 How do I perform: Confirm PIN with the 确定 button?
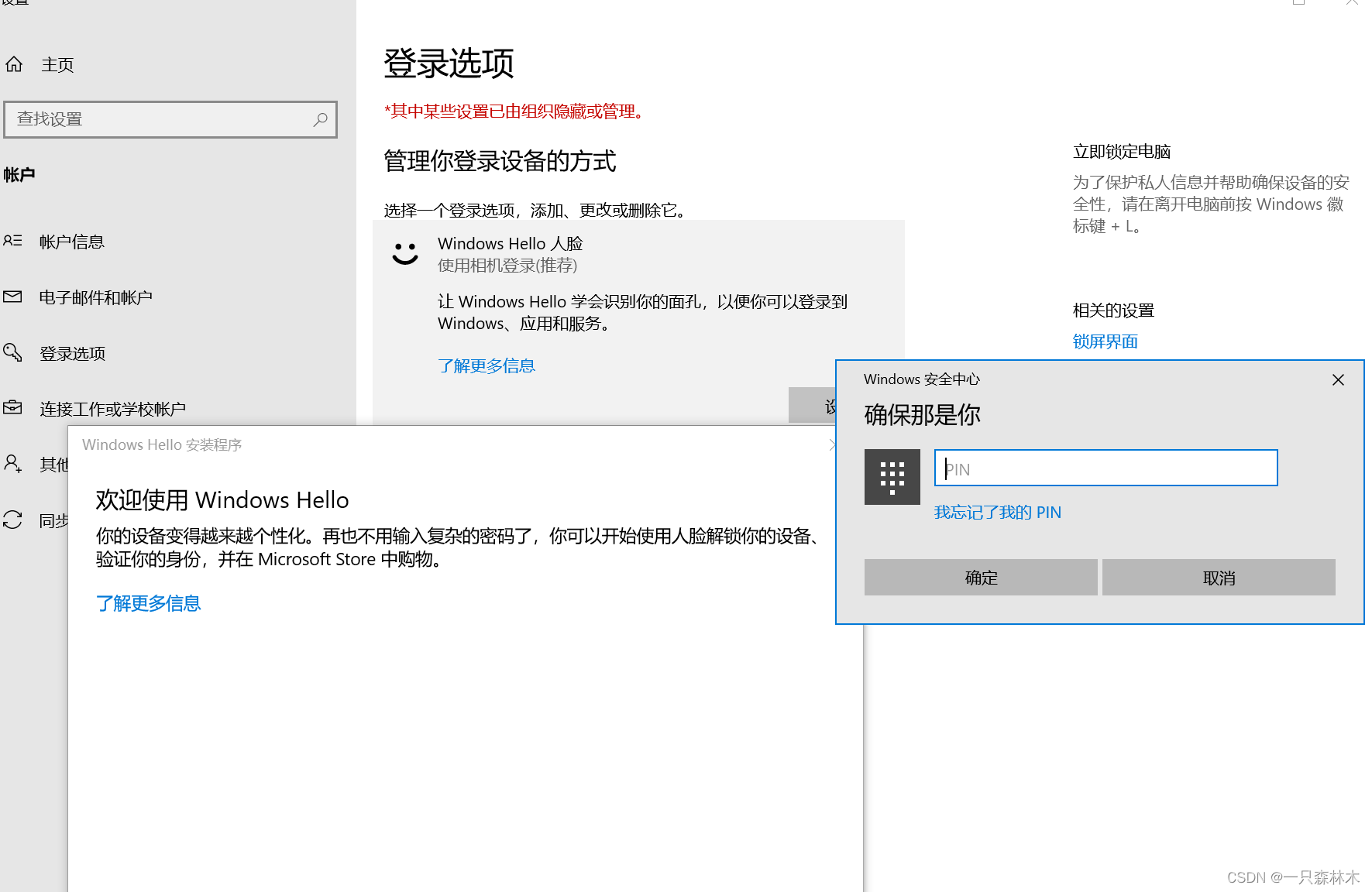981,578
